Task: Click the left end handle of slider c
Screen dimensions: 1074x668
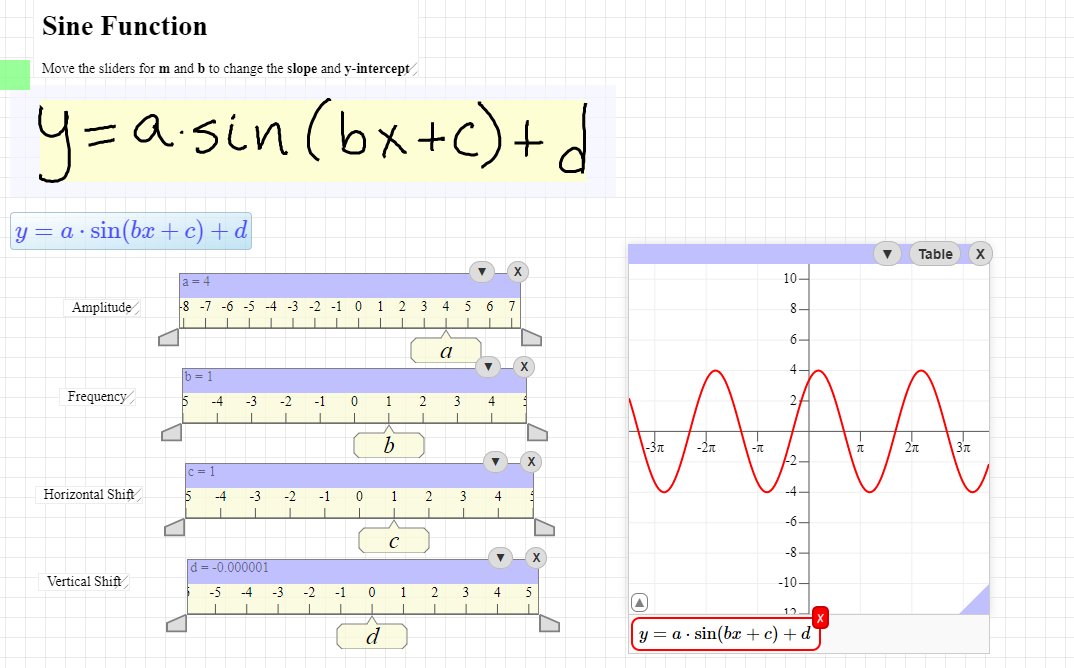Action: pos(175,528)
